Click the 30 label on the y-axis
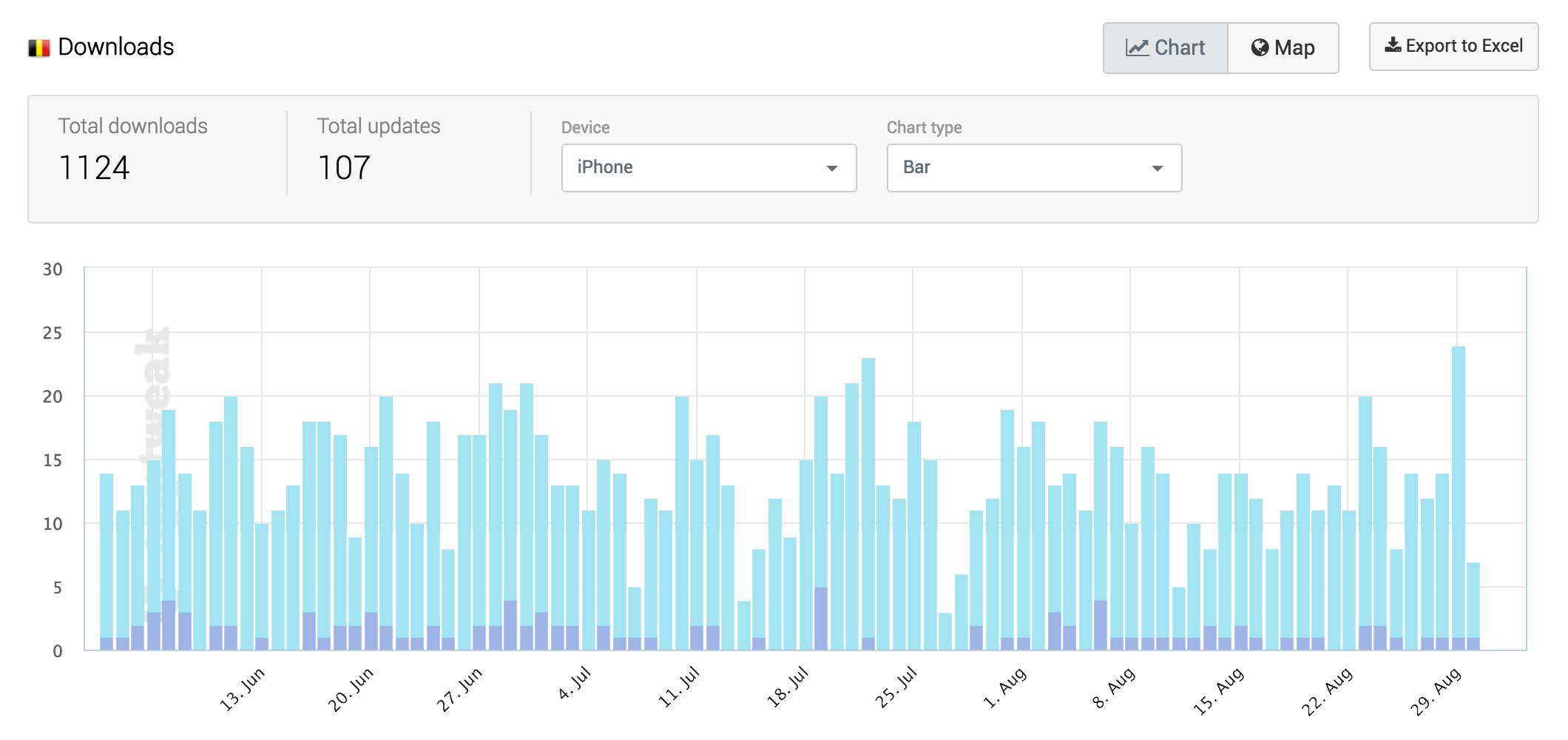Image resolution: width=1568 pixels, height=740 pixels. 53,269
